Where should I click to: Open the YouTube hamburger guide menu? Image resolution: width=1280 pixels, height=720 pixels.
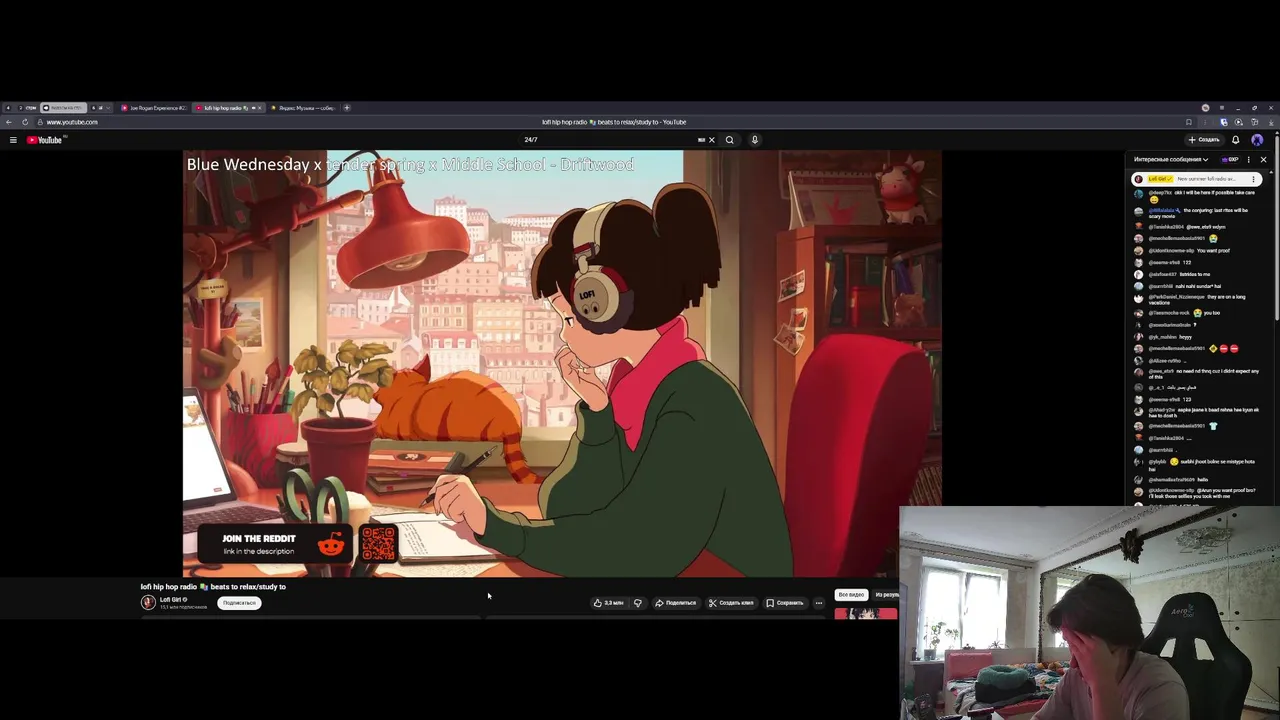click(x=13, y=140)
